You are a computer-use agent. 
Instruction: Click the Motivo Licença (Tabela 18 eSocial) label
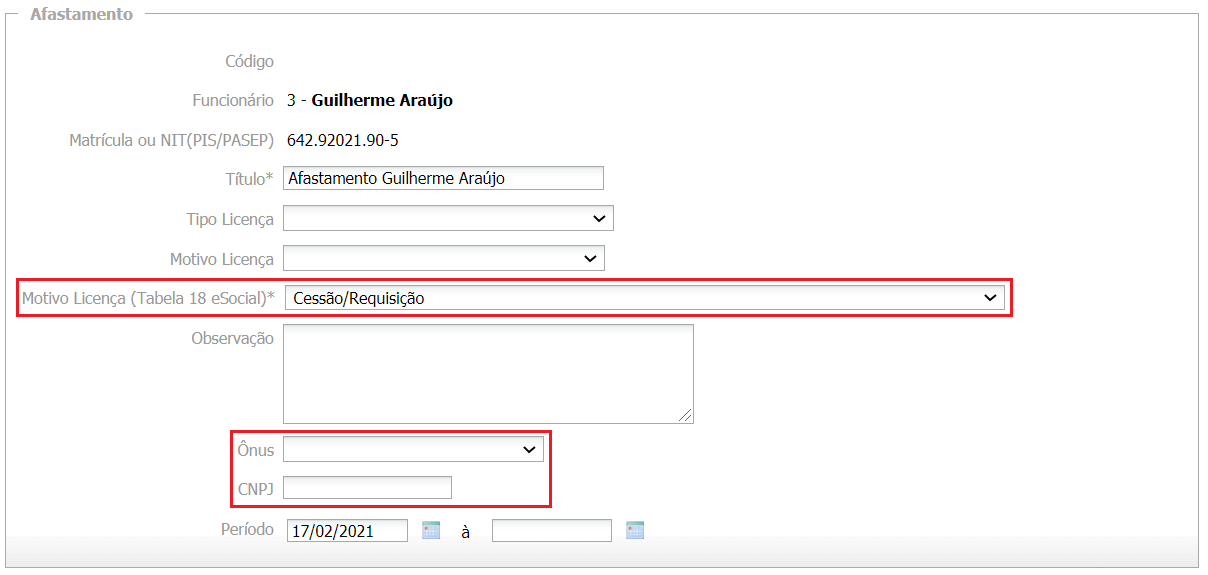148,298
